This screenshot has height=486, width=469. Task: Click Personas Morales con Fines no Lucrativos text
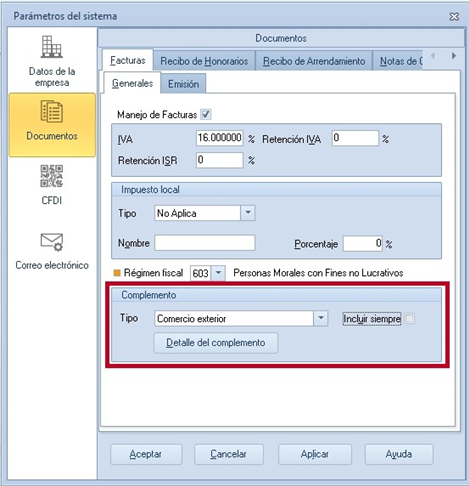[318, 273]
